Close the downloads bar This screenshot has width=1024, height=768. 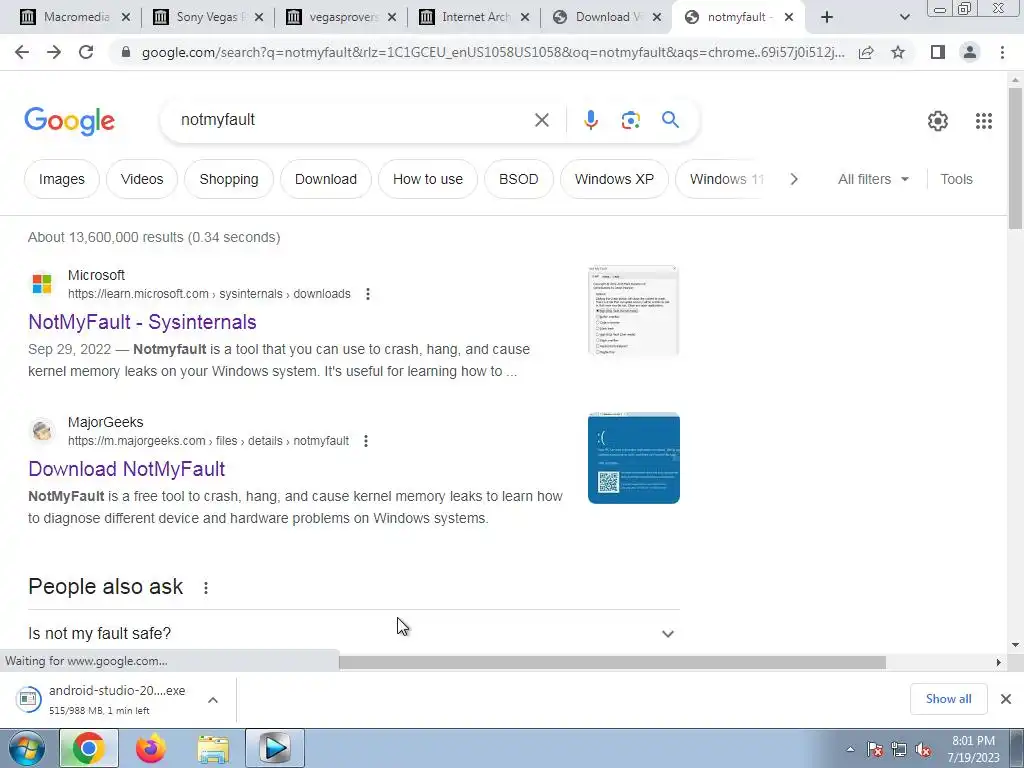1006,699
